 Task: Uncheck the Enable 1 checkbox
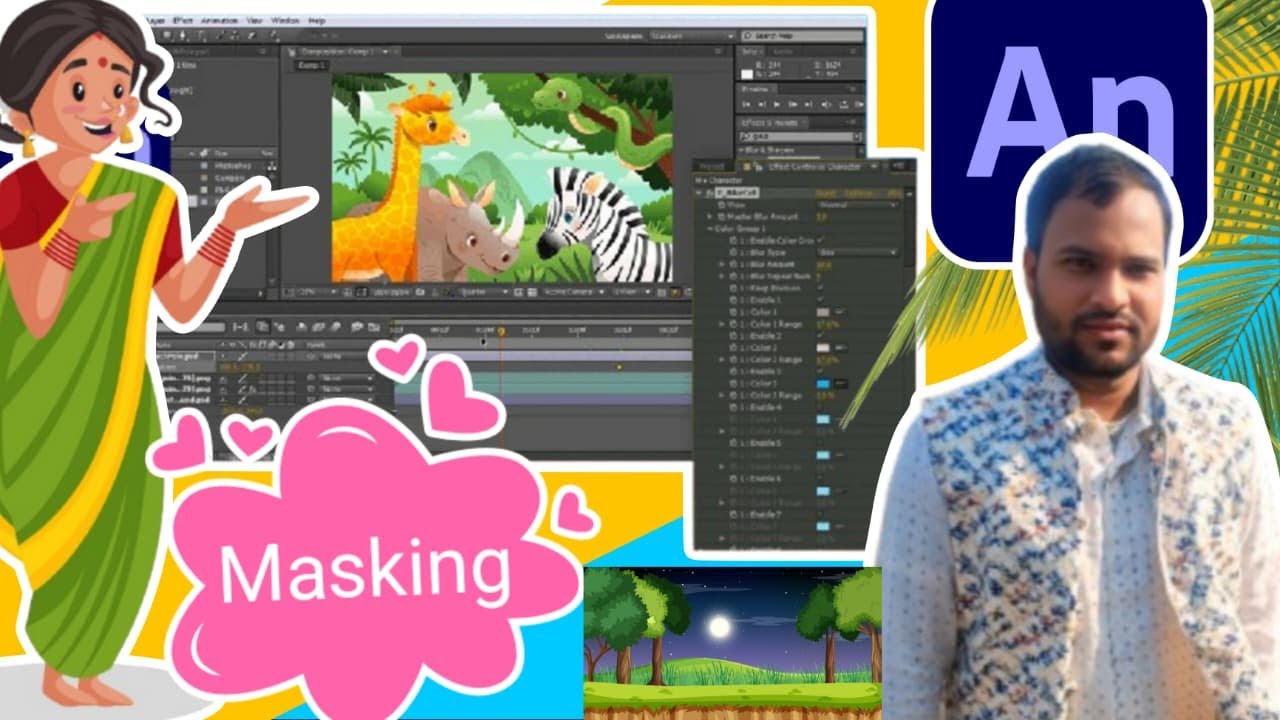(x=820, y=299)
